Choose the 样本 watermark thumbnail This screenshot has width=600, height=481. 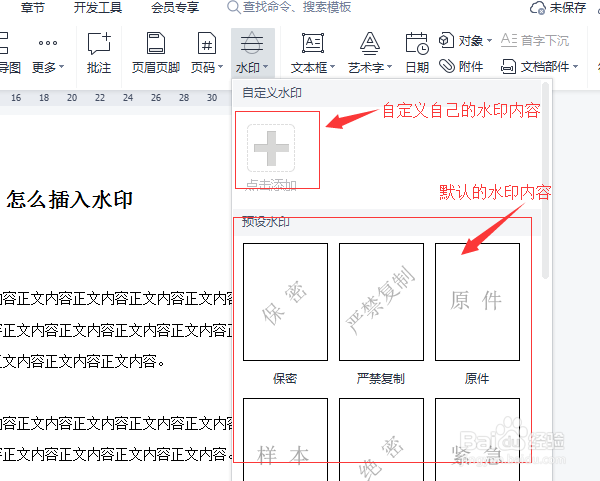pyautogui.click(x=285, y=439)
